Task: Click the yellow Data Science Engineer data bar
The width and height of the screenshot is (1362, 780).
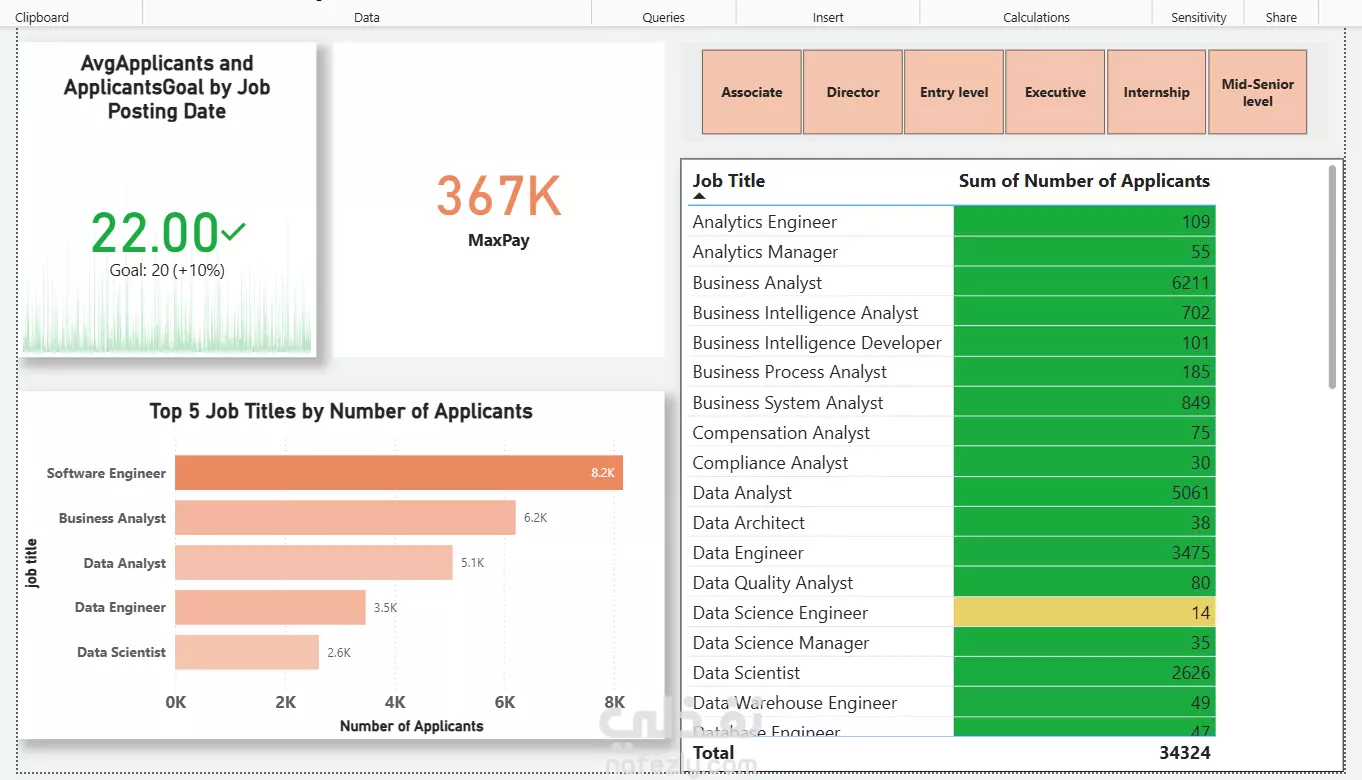Action: click(1084, 612)
